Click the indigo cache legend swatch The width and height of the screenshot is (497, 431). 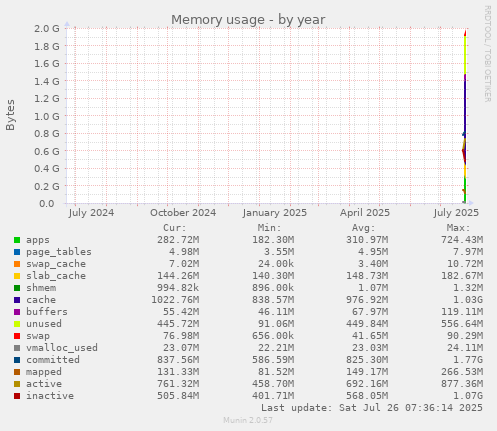coord(17,300)
